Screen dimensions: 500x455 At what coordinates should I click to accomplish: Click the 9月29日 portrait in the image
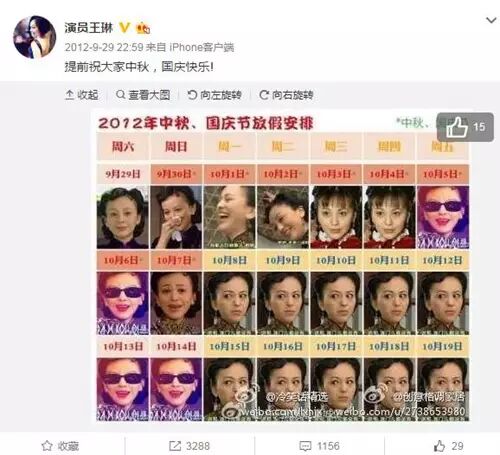[x=123, y=217]
